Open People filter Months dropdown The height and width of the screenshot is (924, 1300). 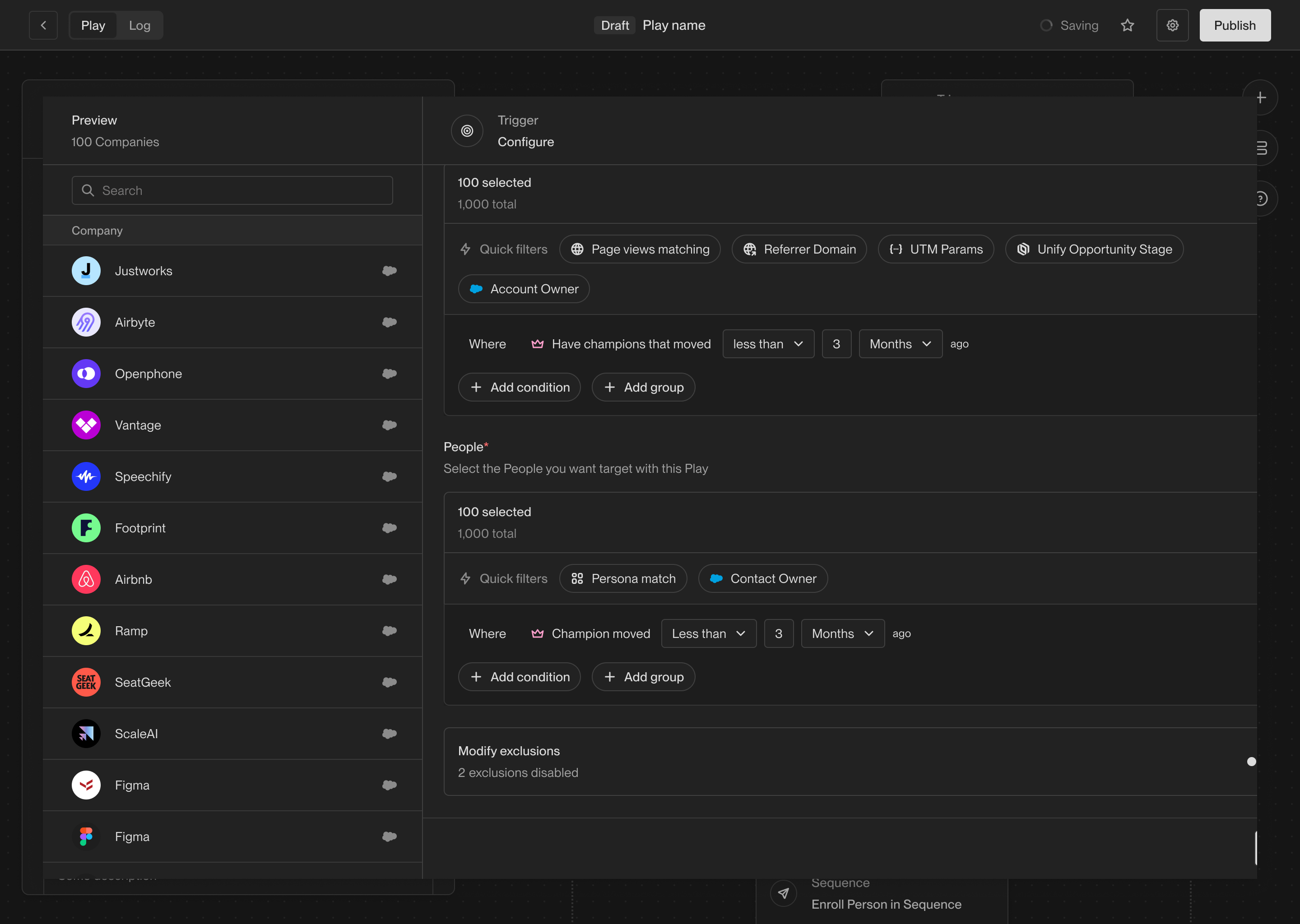pyautogui.click(x=842, y=633)
